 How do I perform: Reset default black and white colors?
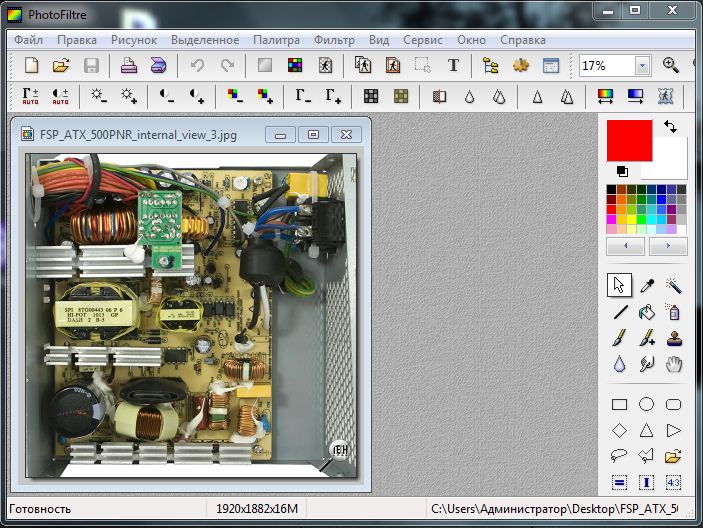(x=622, y=171)
